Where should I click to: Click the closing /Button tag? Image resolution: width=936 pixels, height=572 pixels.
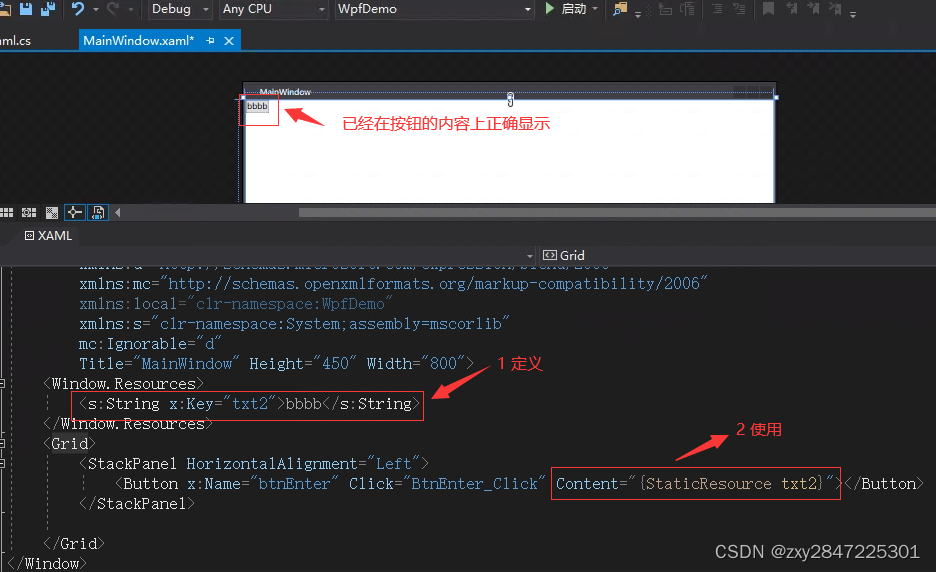tap(884, 484)
